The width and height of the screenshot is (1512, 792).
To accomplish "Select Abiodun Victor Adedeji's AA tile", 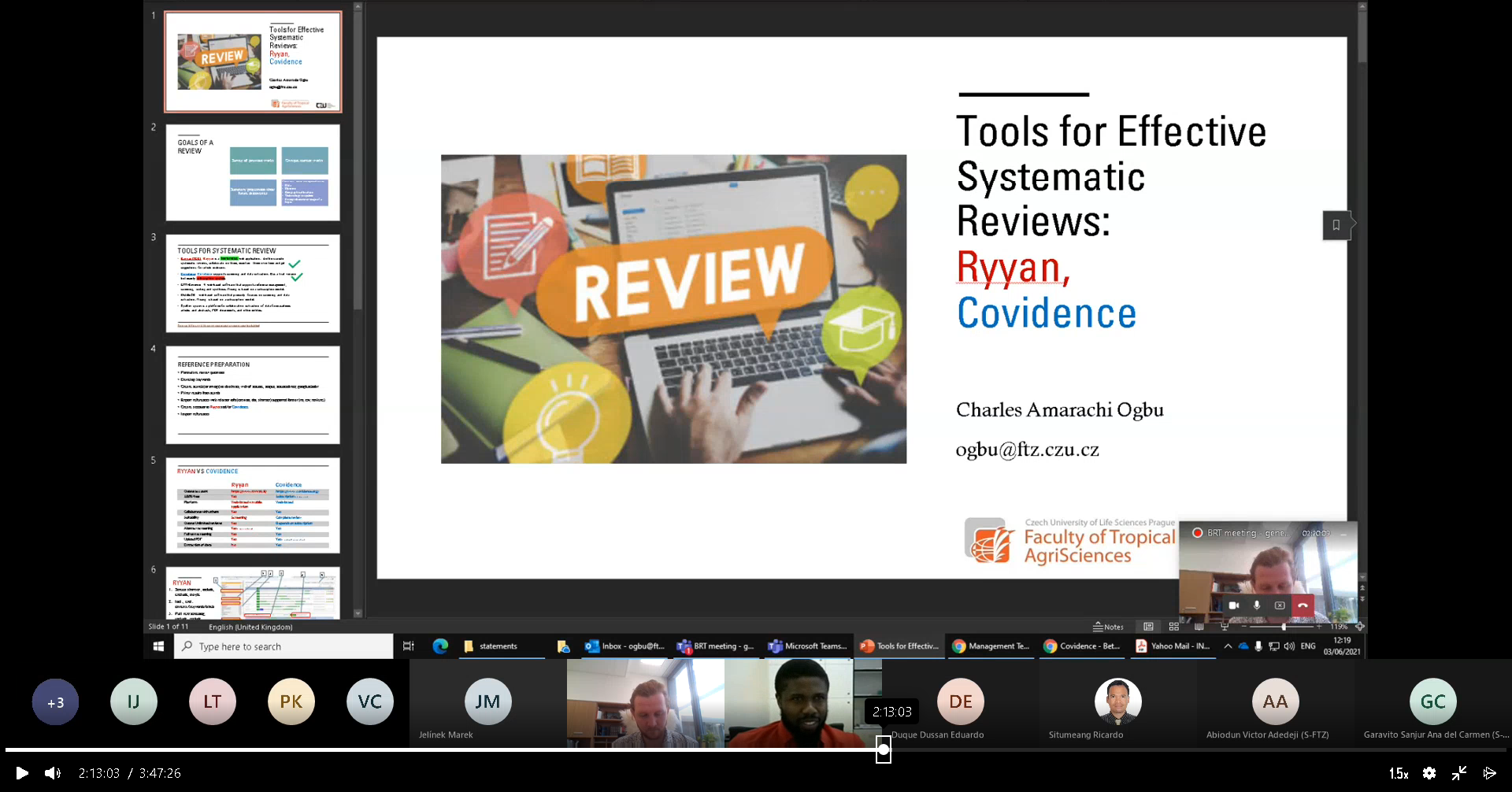I will click(x=1276, y=703).
